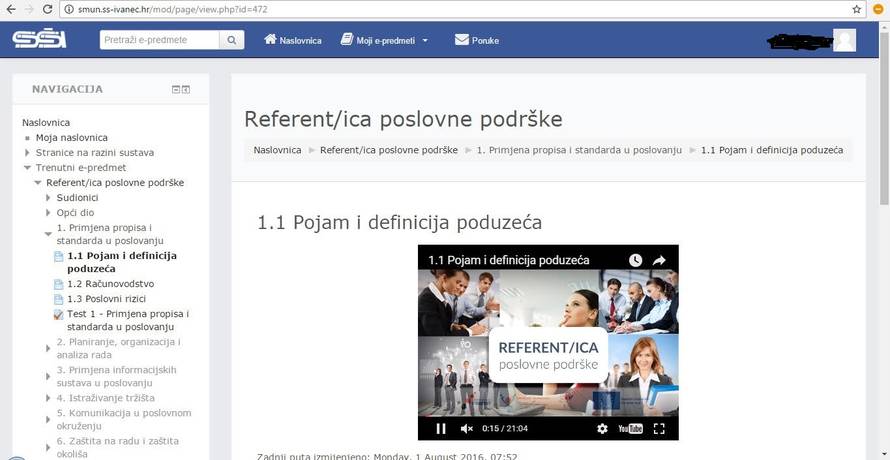Open Naslovnica in the top menu
Viewport: 890px width, 460px height.
(x=293, y=40)
